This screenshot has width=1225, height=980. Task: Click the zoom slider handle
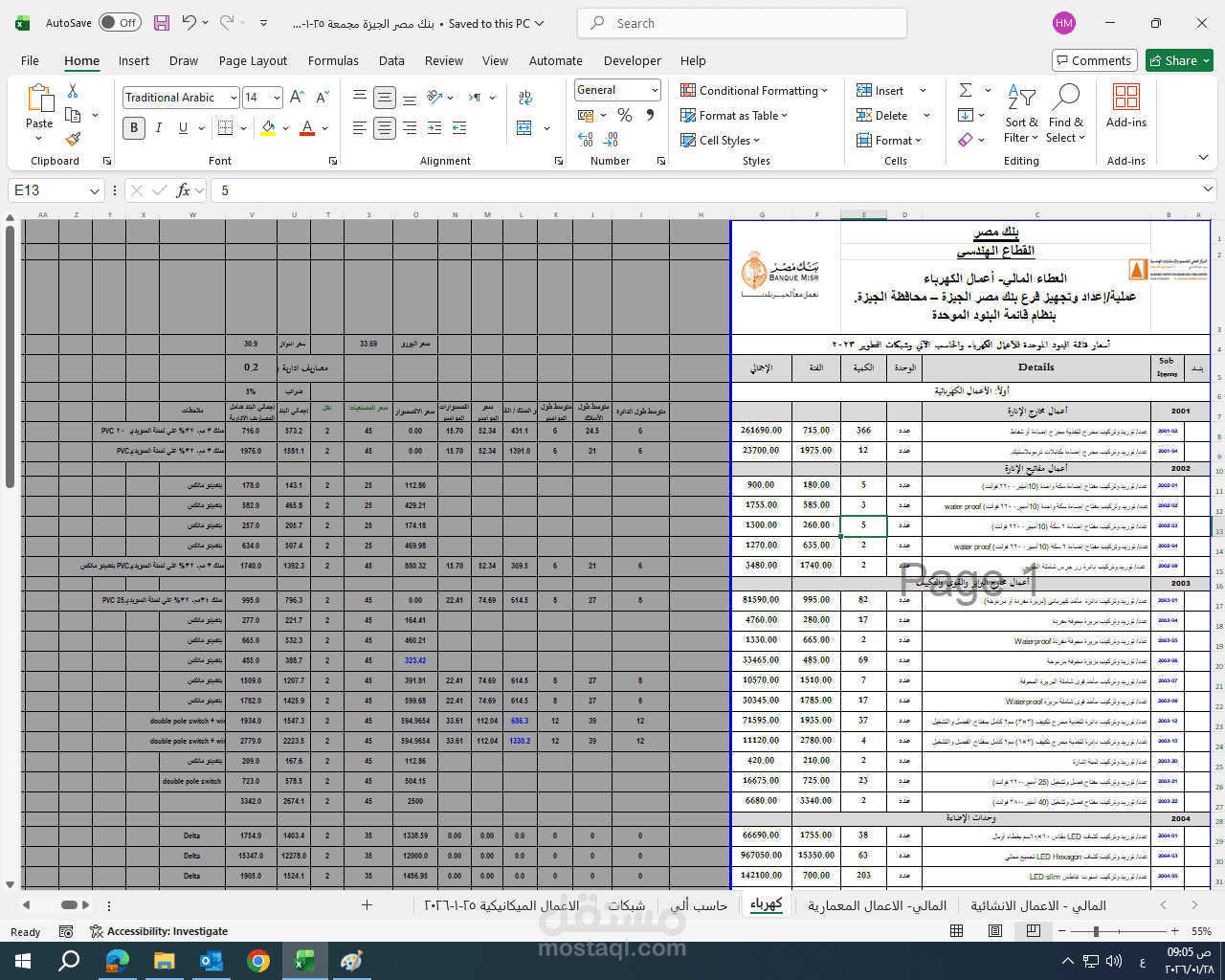click(1096, 931)
